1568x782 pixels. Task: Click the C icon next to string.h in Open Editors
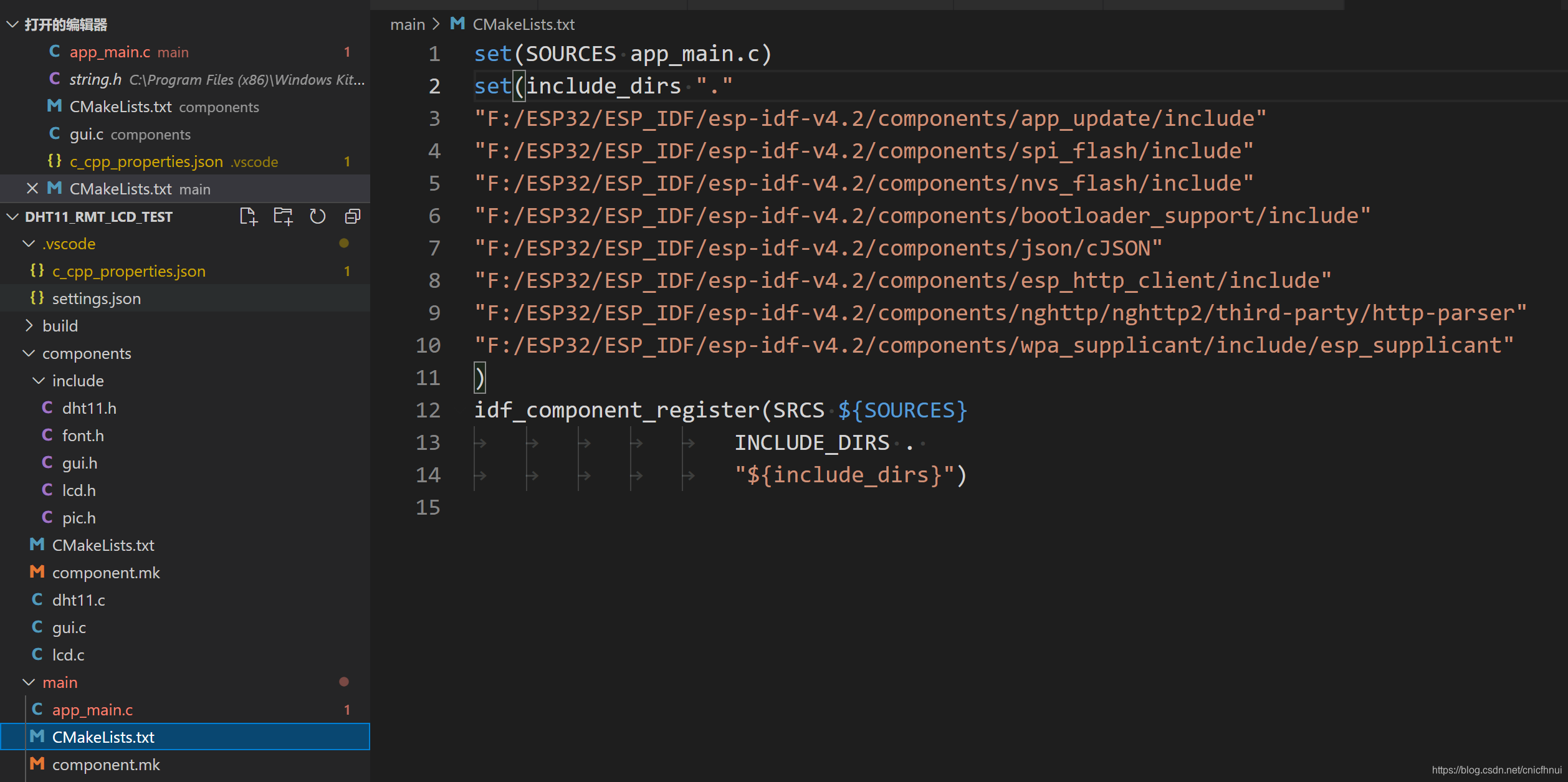[x=54, y=79]
